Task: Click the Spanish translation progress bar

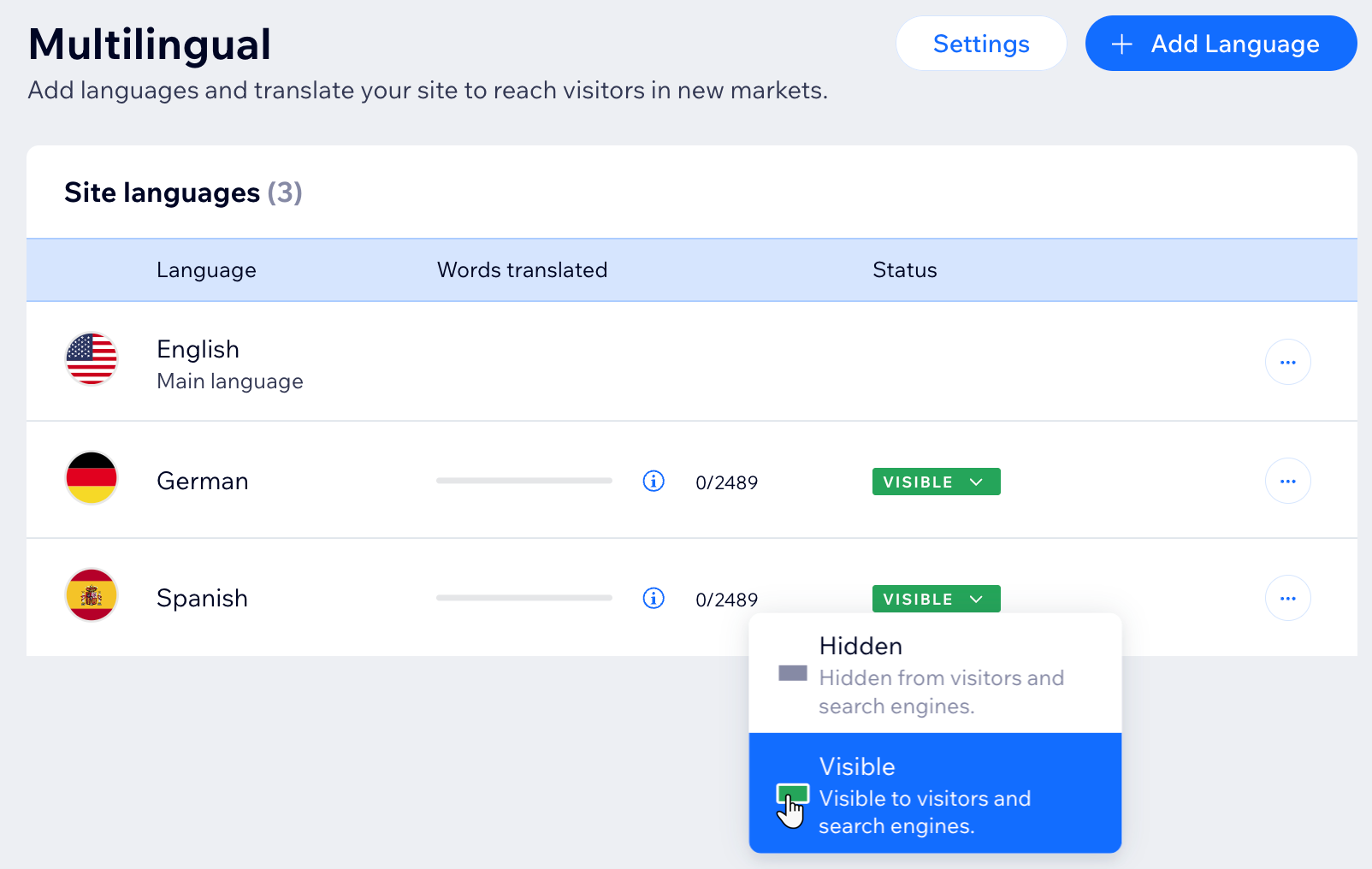Action: pyautogui.click(x=524, y=598)
